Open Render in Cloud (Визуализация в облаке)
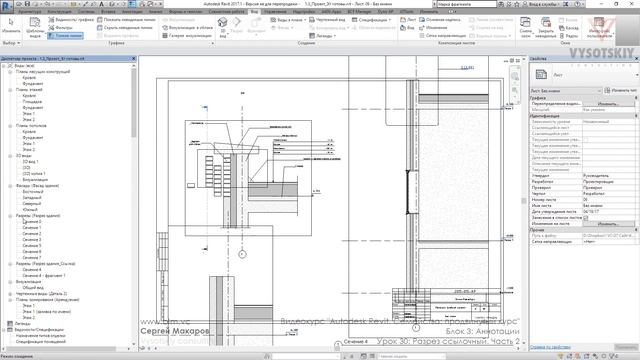640x360 pixels. [x=187, y=28]
